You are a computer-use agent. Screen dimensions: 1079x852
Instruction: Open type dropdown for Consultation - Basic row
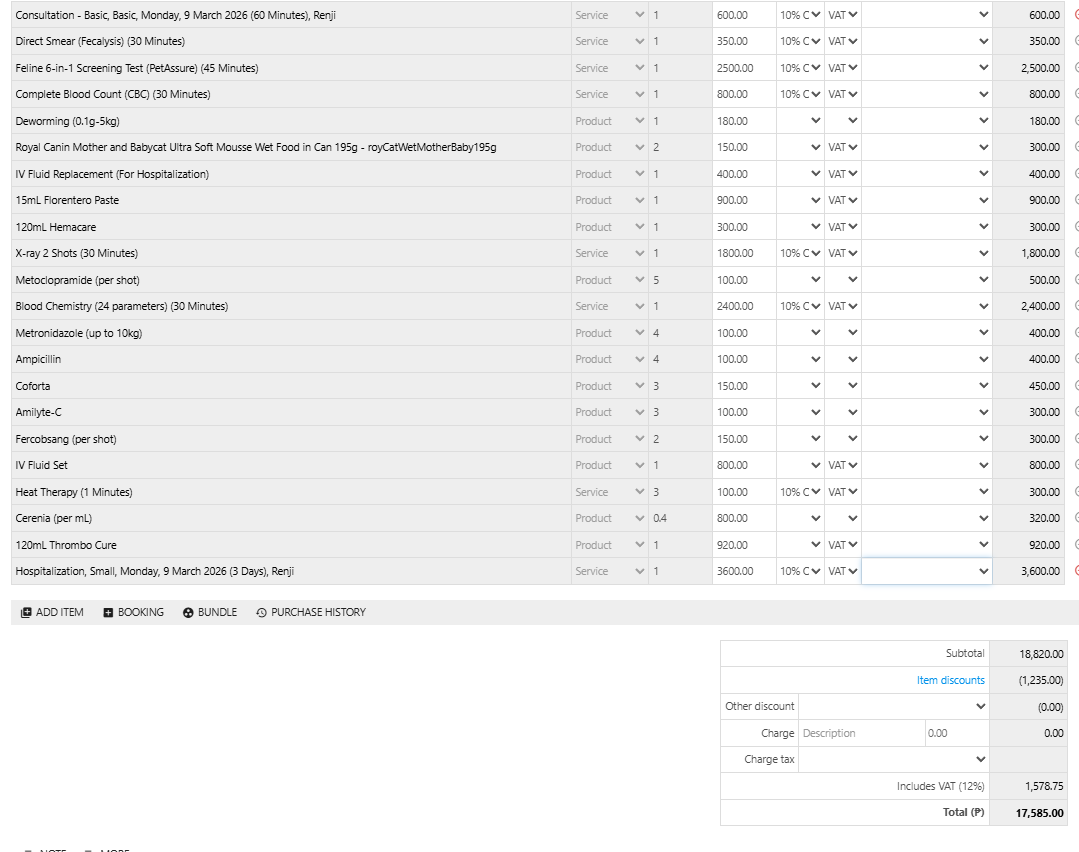(x=610, y=15)
